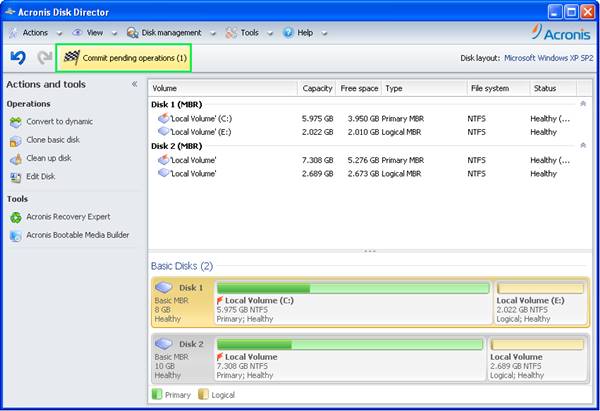Select 'Local Volume' (C:) row in list
Viewport: 600px width, 411px height.
pyautogui.click(x=369, y=119)
